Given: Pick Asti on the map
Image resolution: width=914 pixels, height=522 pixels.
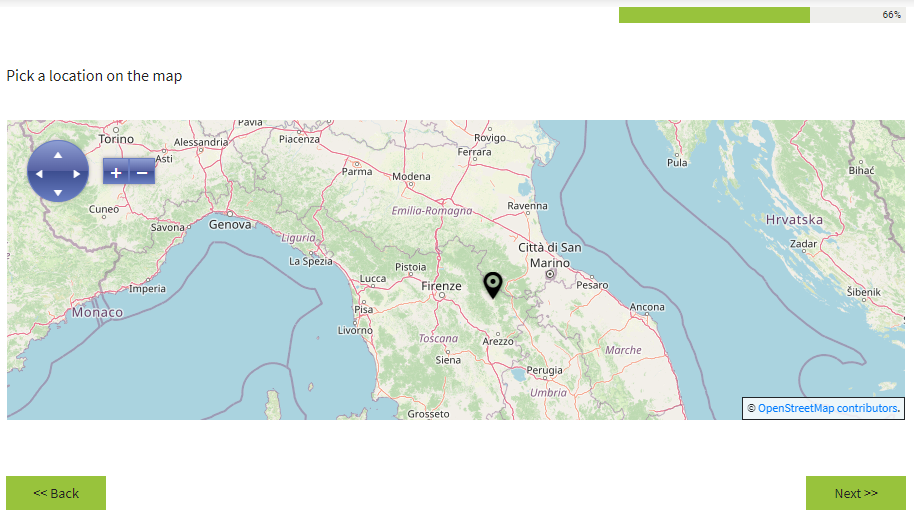Looking at the screenshot, I should [x=164, y=158].
